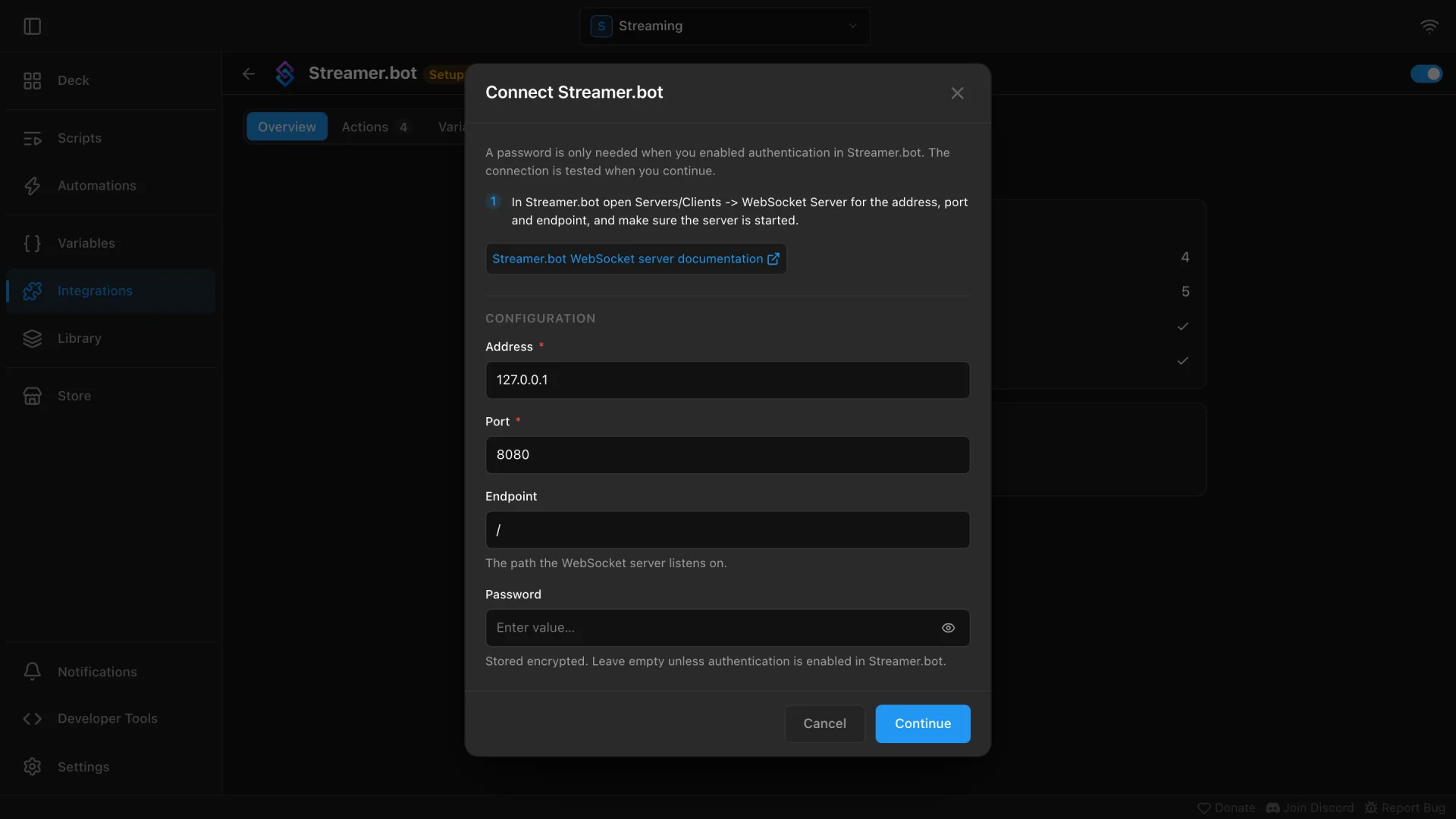Click Report Bug in status bar
The width and height of the screenshot is (1456, 819).
pos(1405,808)
